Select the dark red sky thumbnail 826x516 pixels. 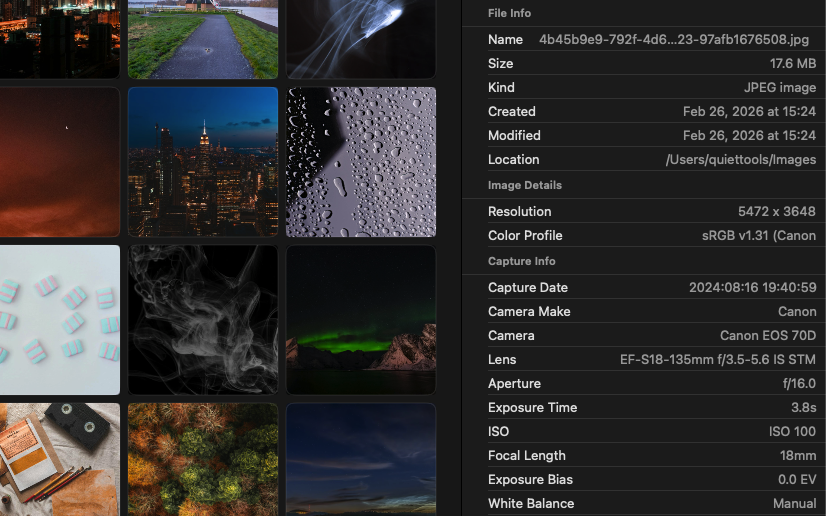60,162
